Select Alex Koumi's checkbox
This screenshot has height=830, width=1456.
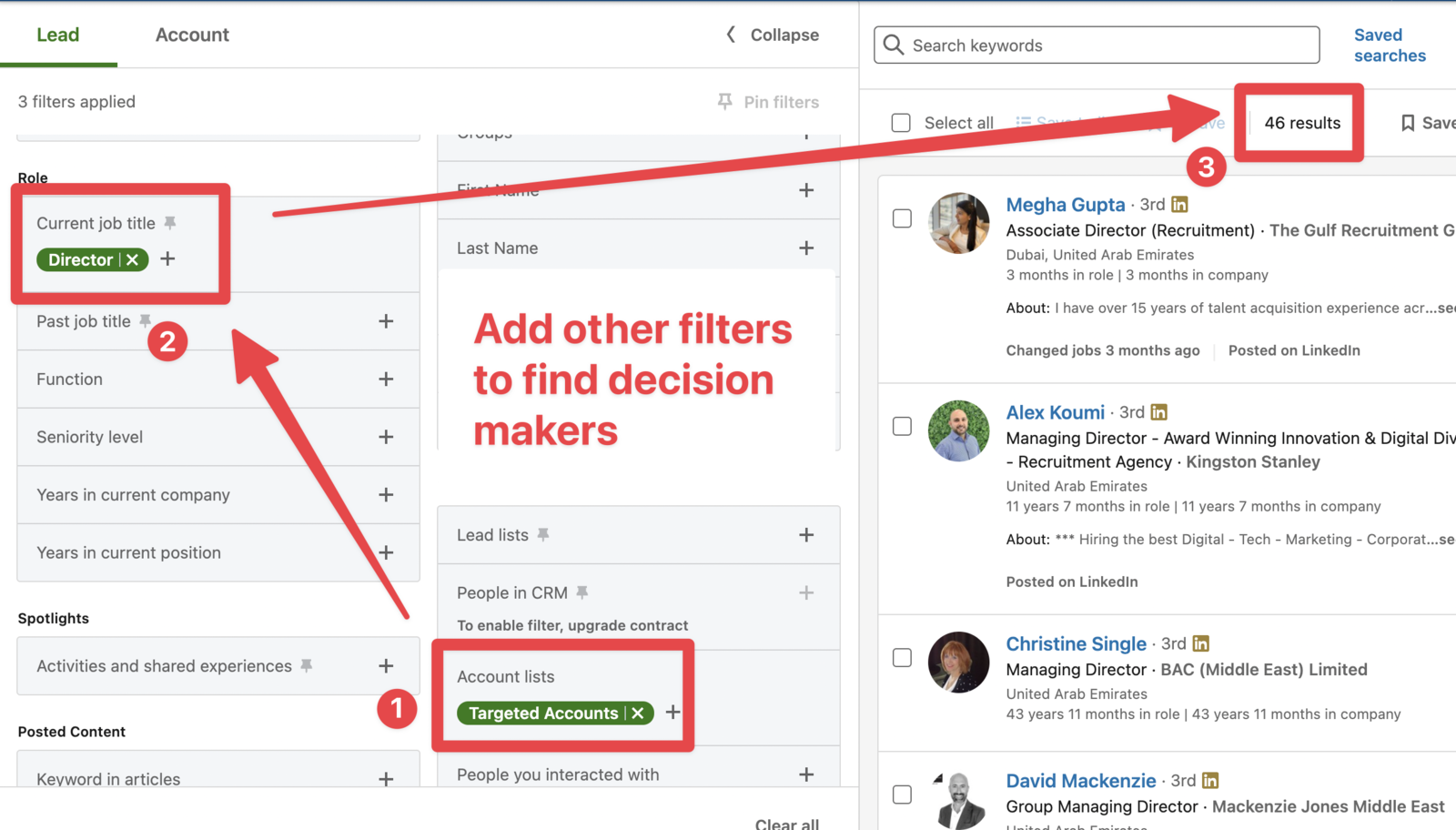[x=902, y=426]
